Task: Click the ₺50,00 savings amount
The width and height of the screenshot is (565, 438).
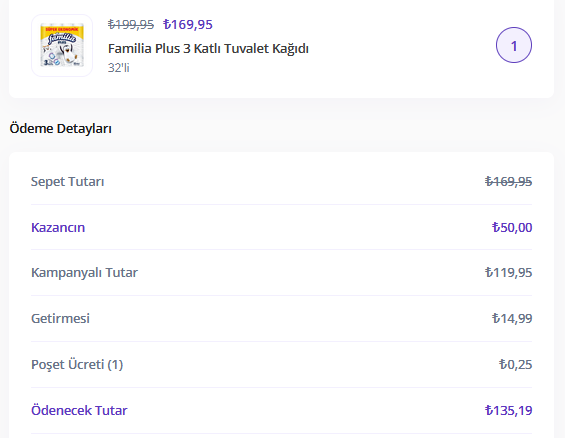Action: pyautogui.click(x=512, y=228)
